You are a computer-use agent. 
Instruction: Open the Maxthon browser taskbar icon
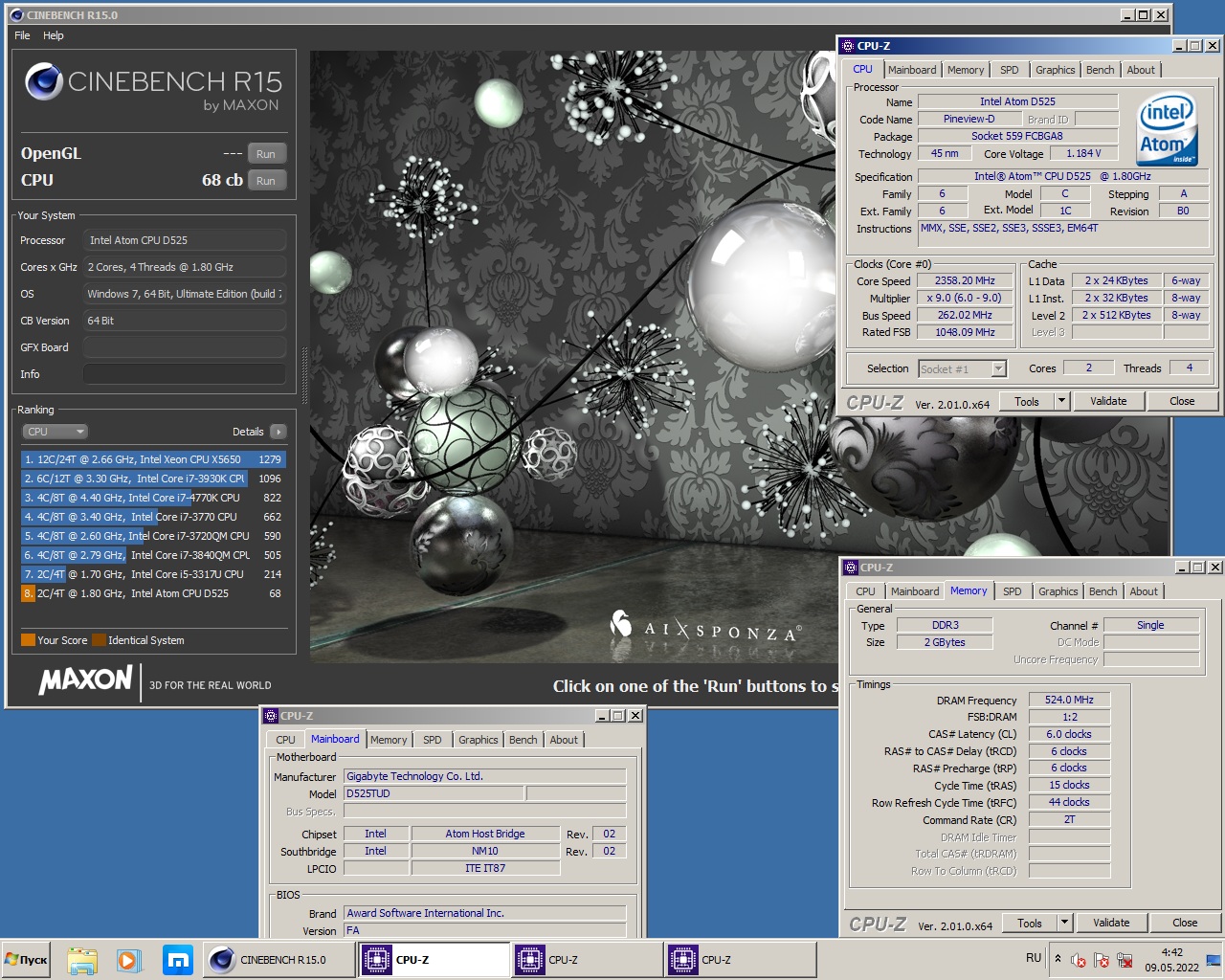coord(178,960)
